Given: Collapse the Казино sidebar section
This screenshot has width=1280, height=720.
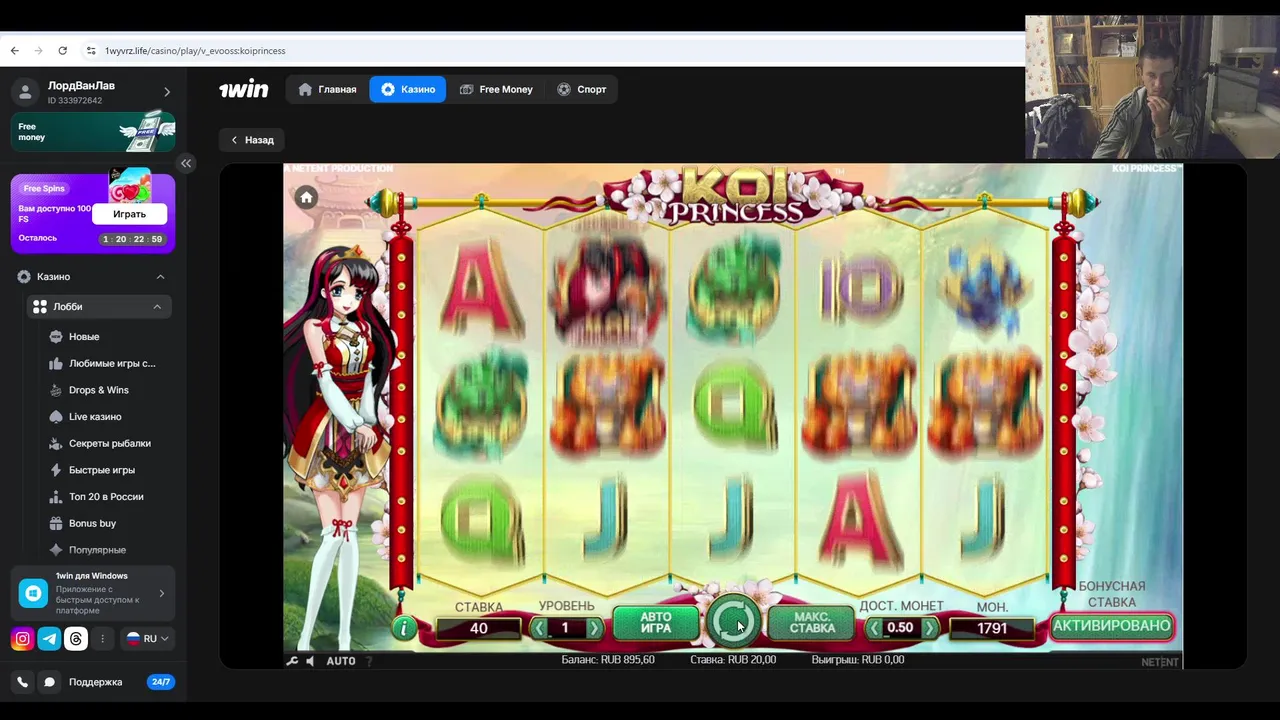Looking at the screenshot, I should [x=160, y=277].
